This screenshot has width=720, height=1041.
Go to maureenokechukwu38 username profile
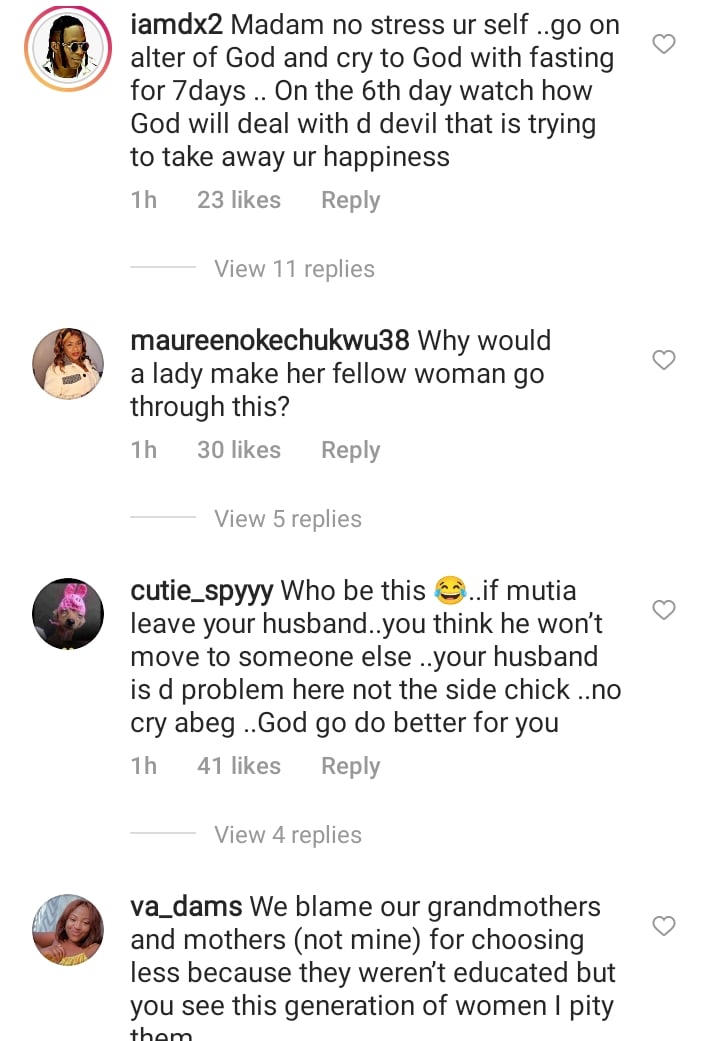pos(270,341)
